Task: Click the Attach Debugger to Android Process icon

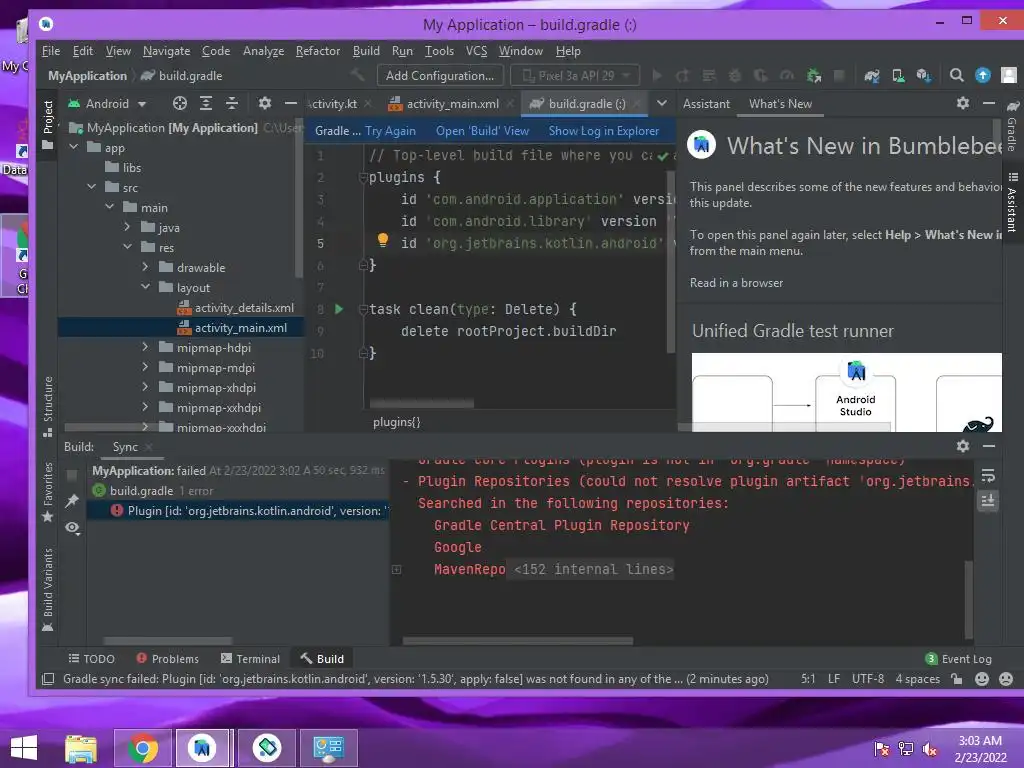Action: [x=813, y=76]
